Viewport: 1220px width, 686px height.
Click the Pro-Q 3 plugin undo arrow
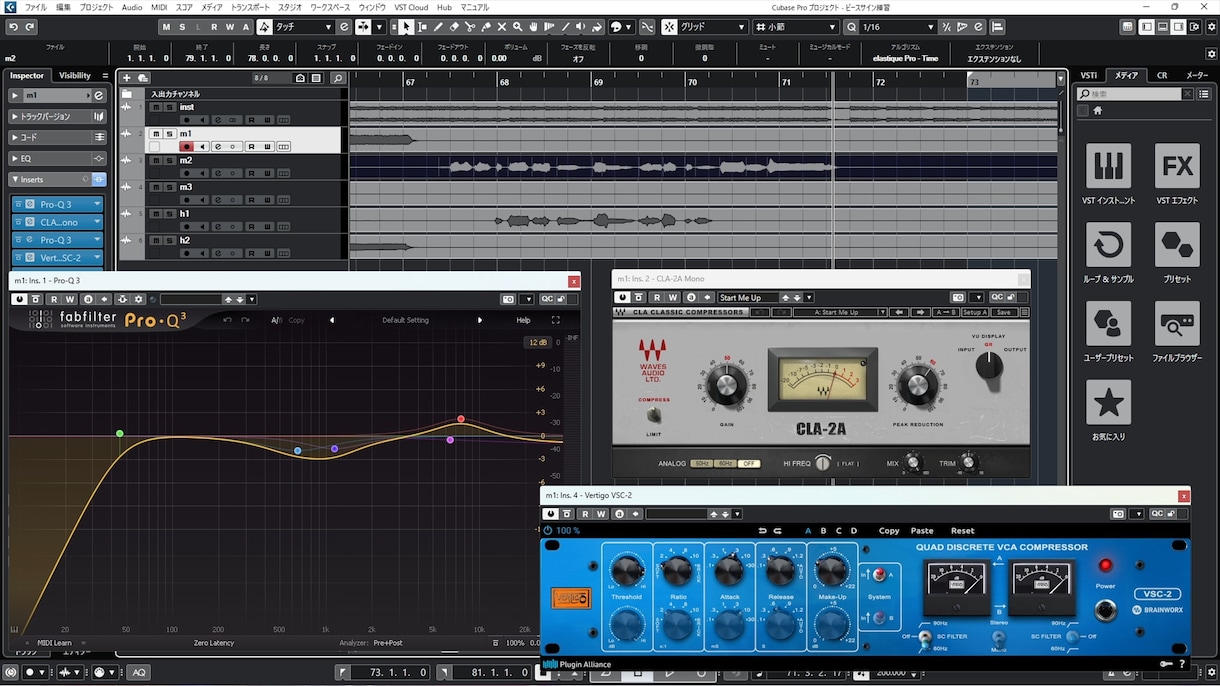point(227,320)
